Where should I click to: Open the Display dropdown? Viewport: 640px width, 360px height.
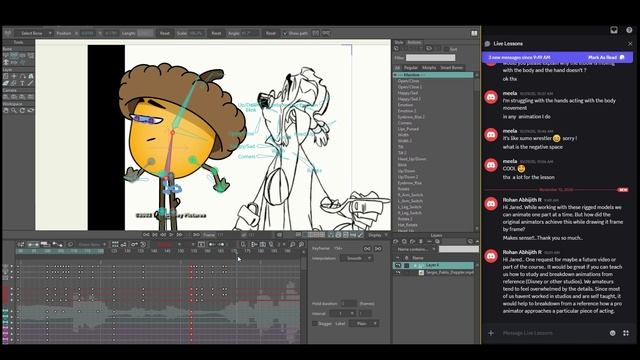378,235
